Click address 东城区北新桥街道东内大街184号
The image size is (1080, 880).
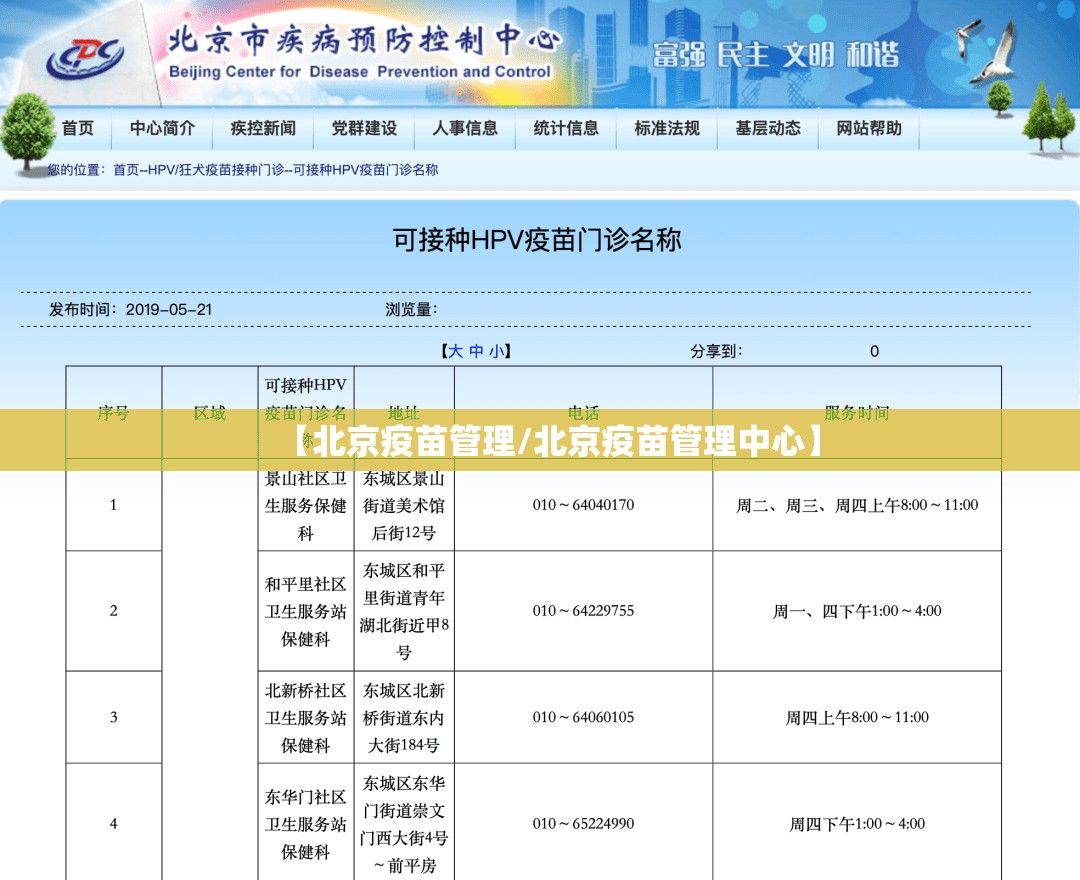(x=404, y=717)
